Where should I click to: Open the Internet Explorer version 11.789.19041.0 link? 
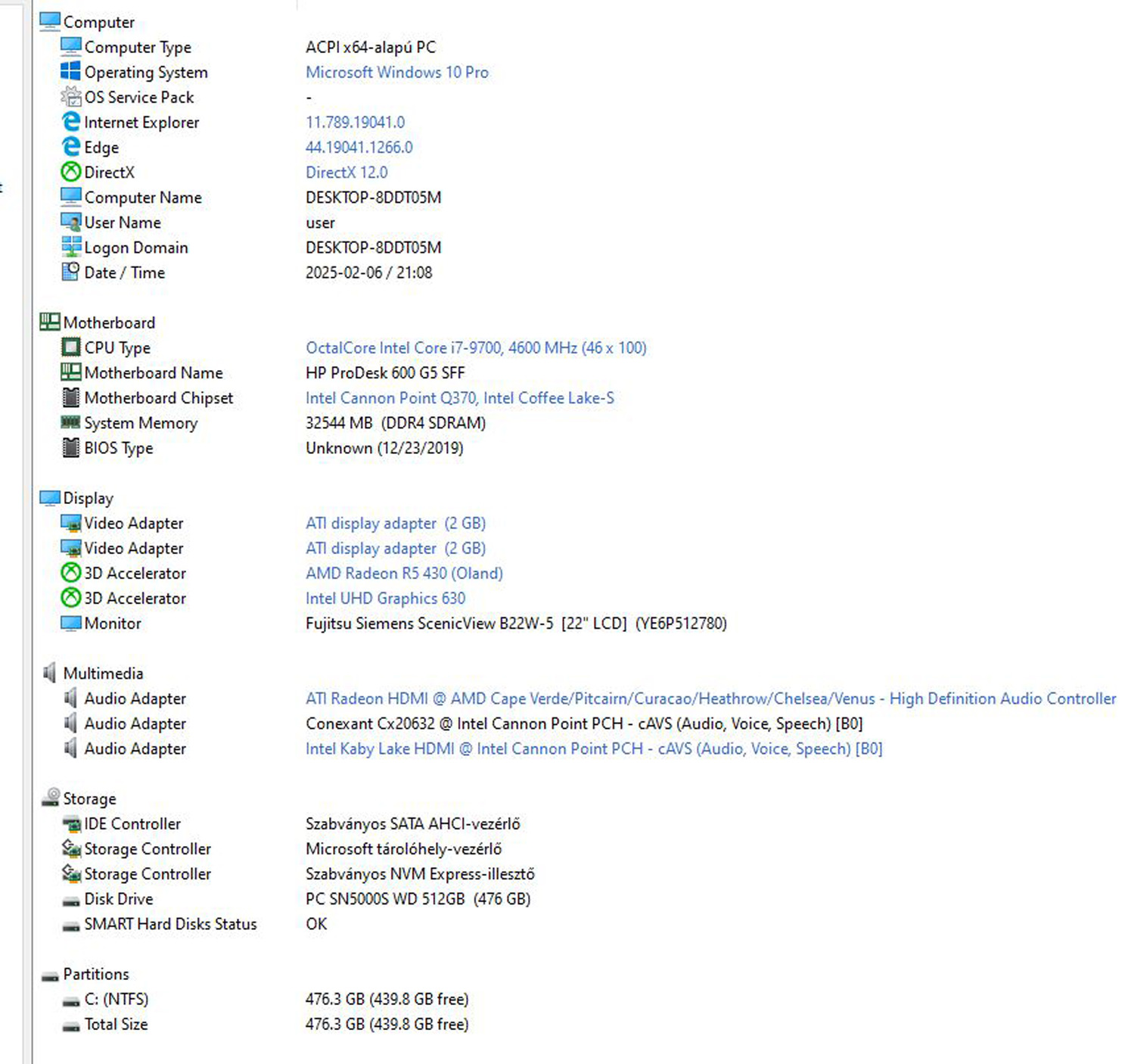click(355, 122)
